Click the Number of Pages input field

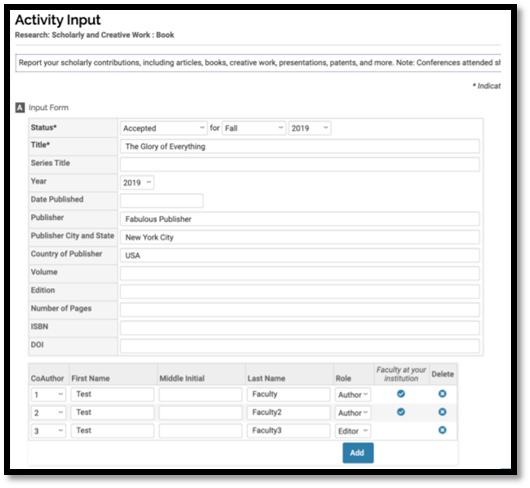click(x=300, y=310)
